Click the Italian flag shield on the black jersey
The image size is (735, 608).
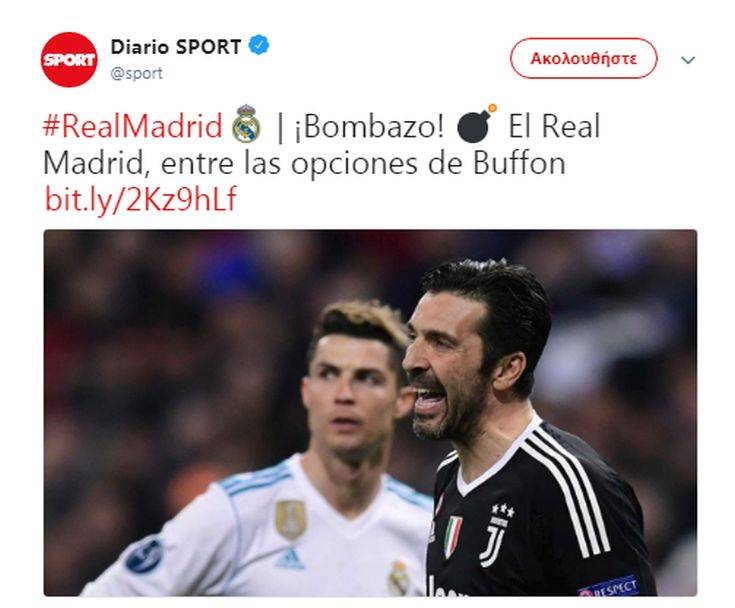click(453, 536)
